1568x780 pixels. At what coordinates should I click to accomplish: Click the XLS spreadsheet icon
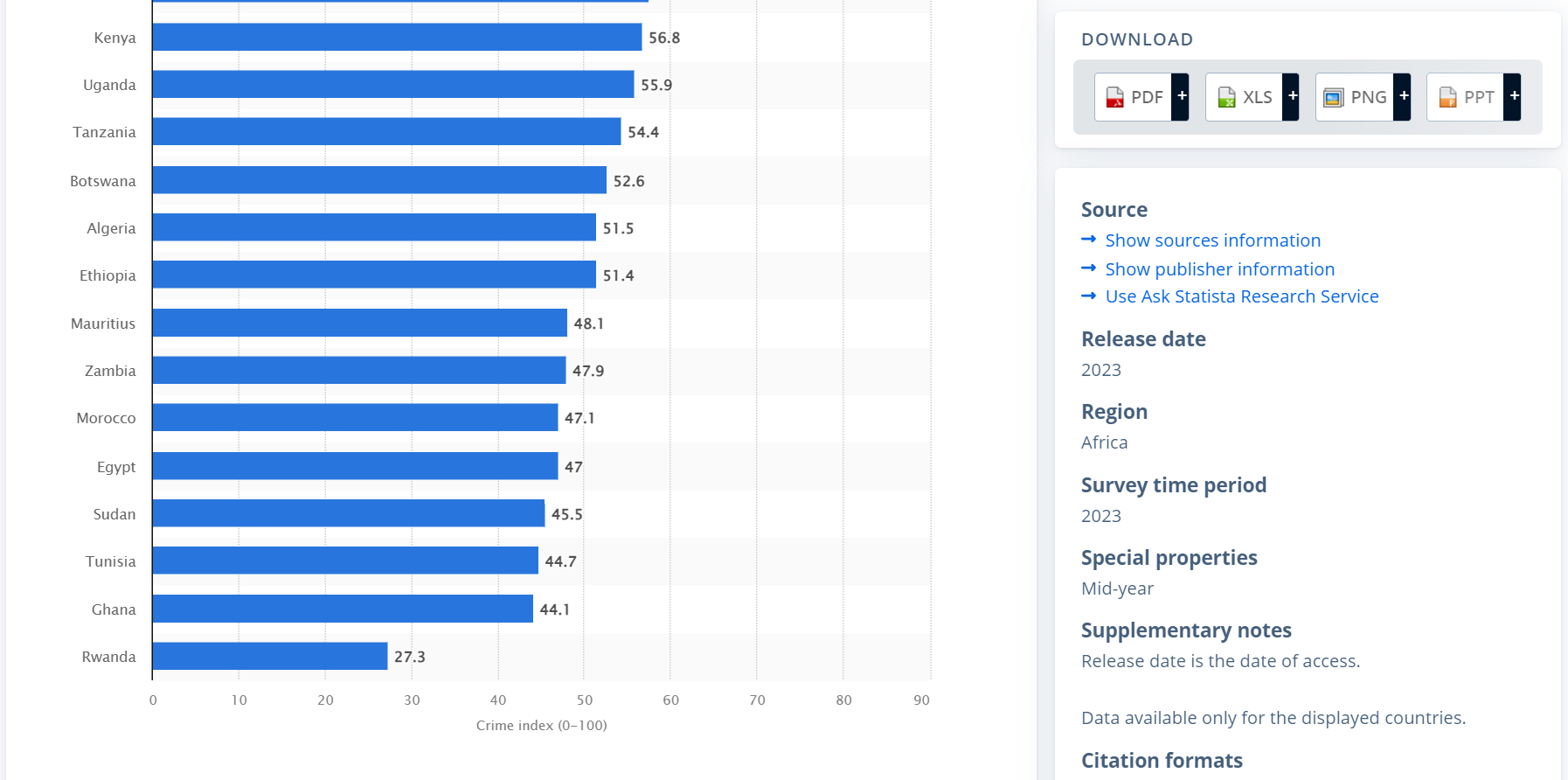pos(1226,97)
